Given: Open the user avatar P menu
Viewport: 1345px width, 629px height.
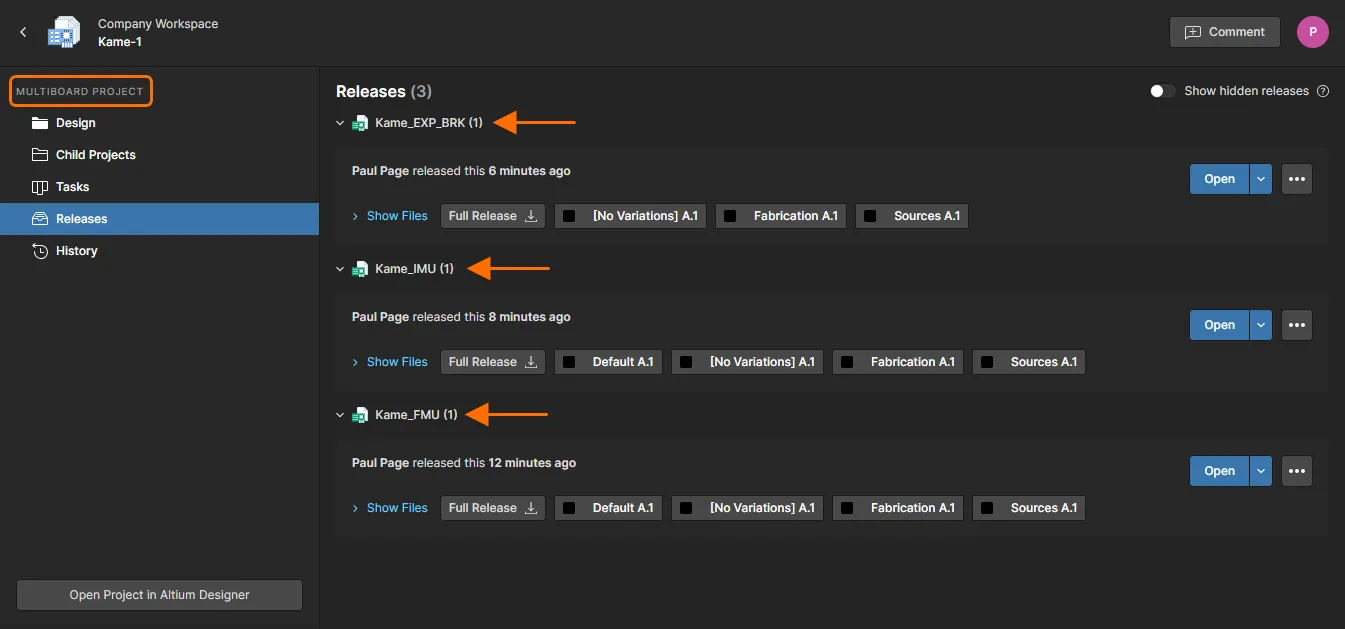Looking at the screenshot, I should click(1313, 32).
